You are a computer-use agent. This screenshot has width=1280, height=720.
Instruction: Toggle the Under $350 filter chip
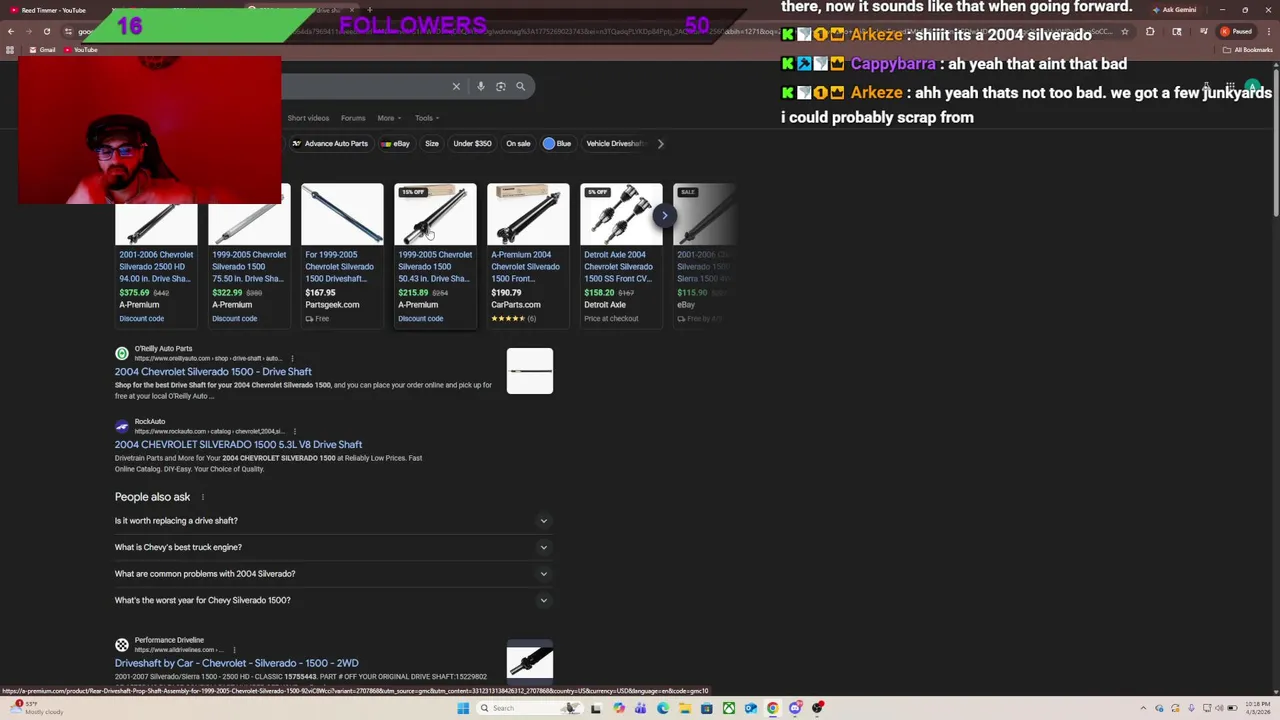pyautogui.click(x=472, y=143)
